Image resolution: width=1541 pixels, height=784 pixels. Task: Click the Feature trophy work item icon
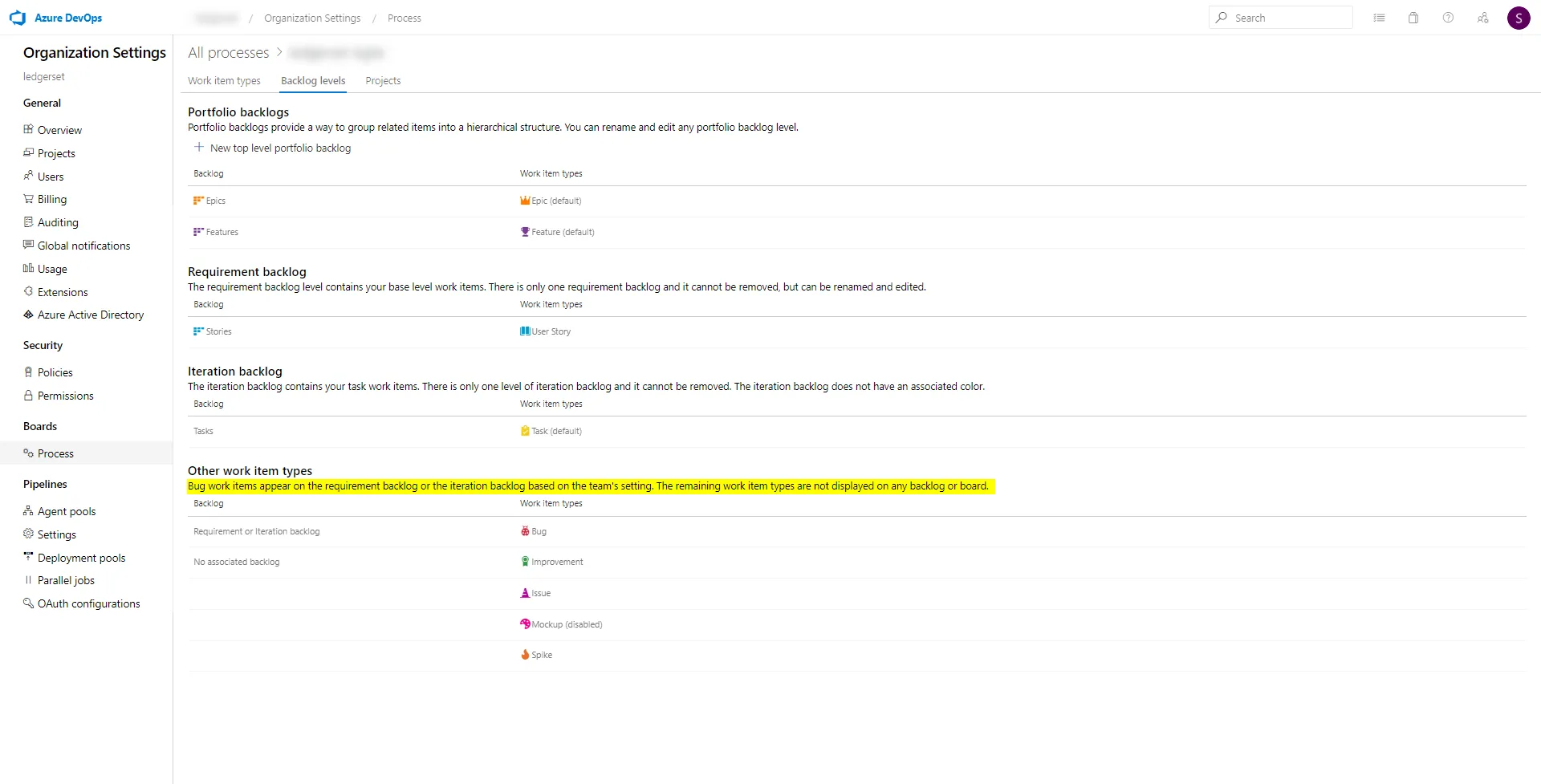coord(525,232)
